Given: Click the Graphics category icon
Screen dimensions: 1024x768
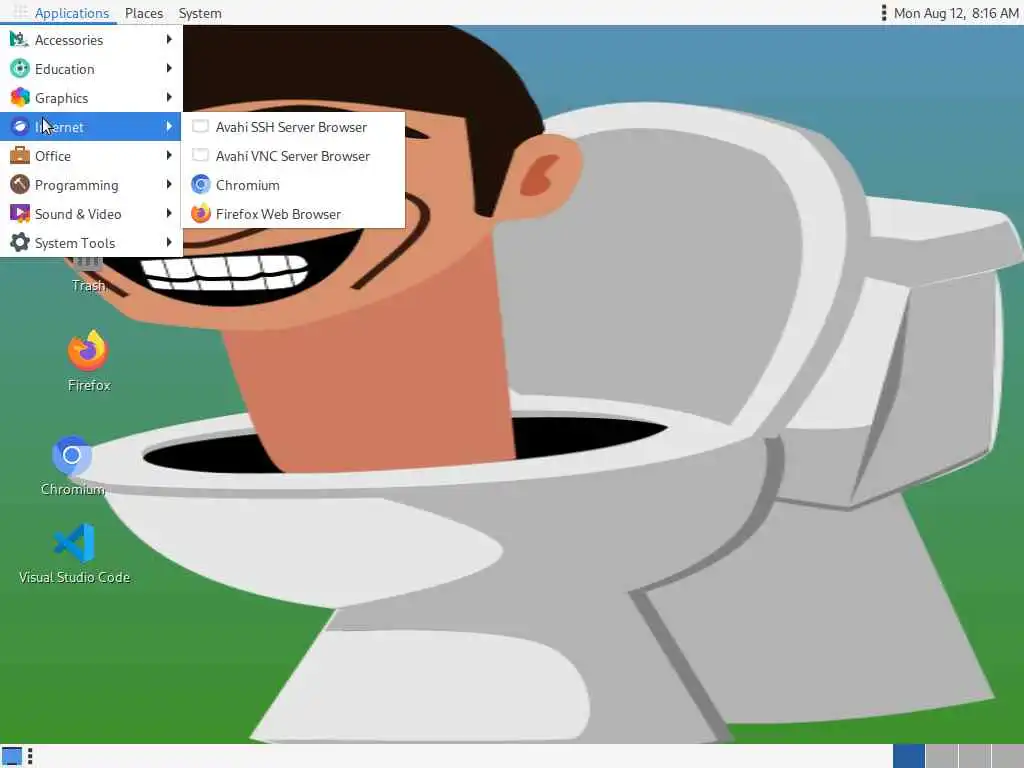Looking at the screenshot, I should (x=20, y=98).
